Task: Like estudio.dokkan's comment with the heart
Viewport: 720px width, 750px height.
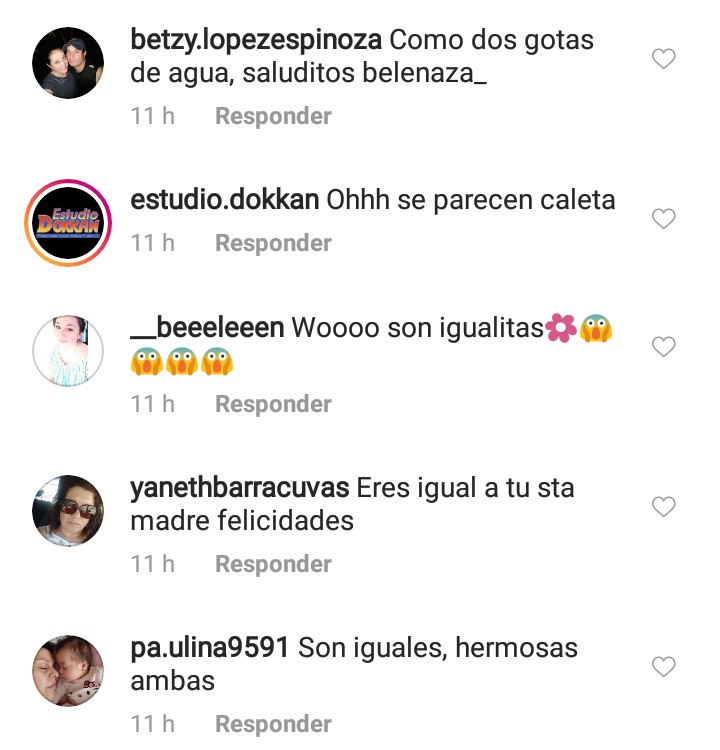Action: pyautogui.click(x=664, y=219)
